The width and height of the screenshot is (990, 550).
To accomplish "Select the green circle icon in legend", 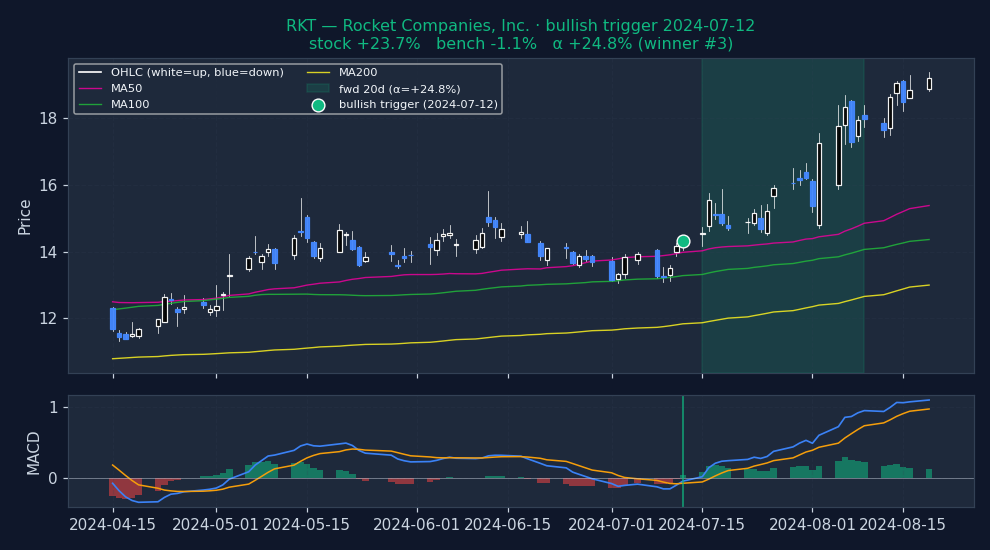I will tap(318, 105).
